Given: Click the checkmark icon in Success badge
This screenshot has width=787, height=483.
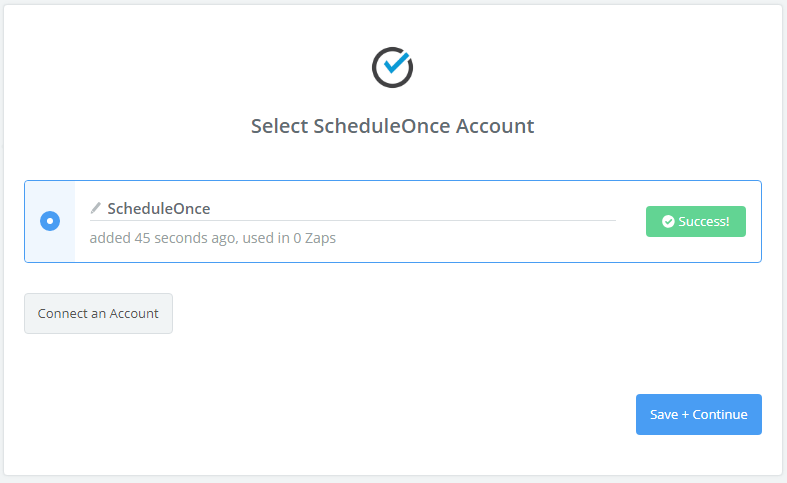Looking at the screenshot, I should (x=668, y=222).
